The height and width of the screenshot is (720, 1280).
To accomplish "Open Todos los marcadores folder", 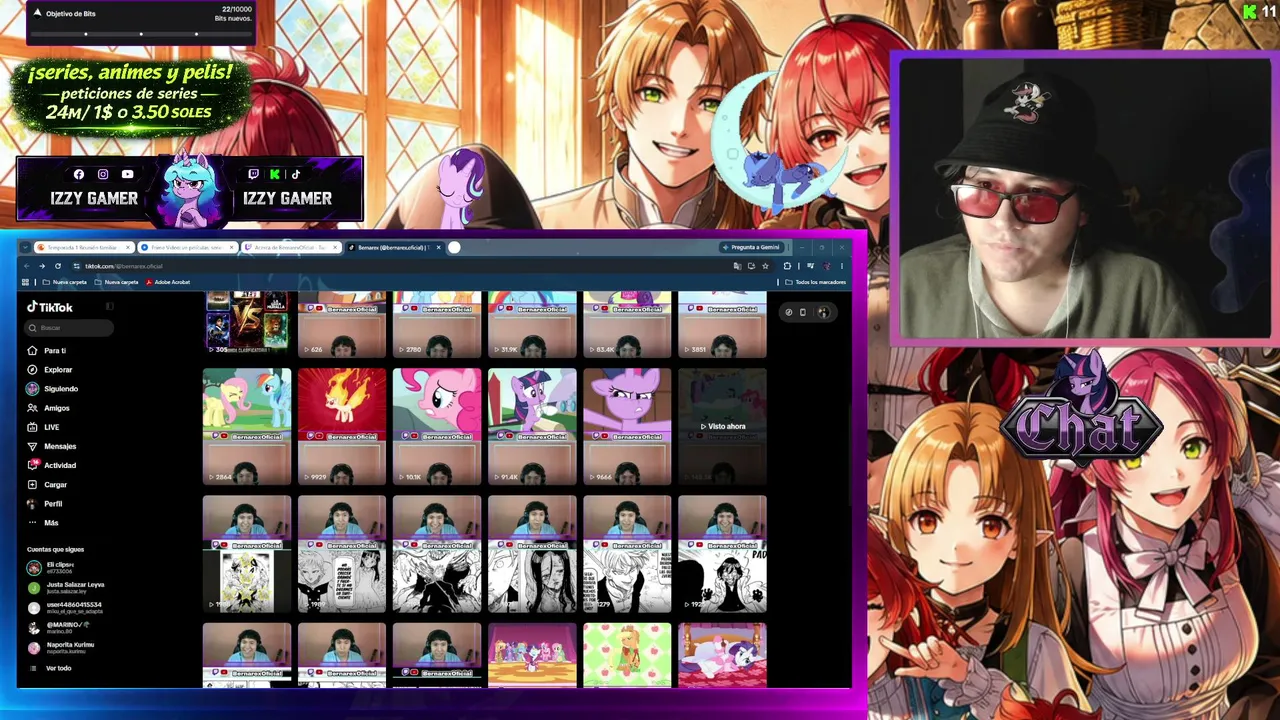I will click(816, 282).
